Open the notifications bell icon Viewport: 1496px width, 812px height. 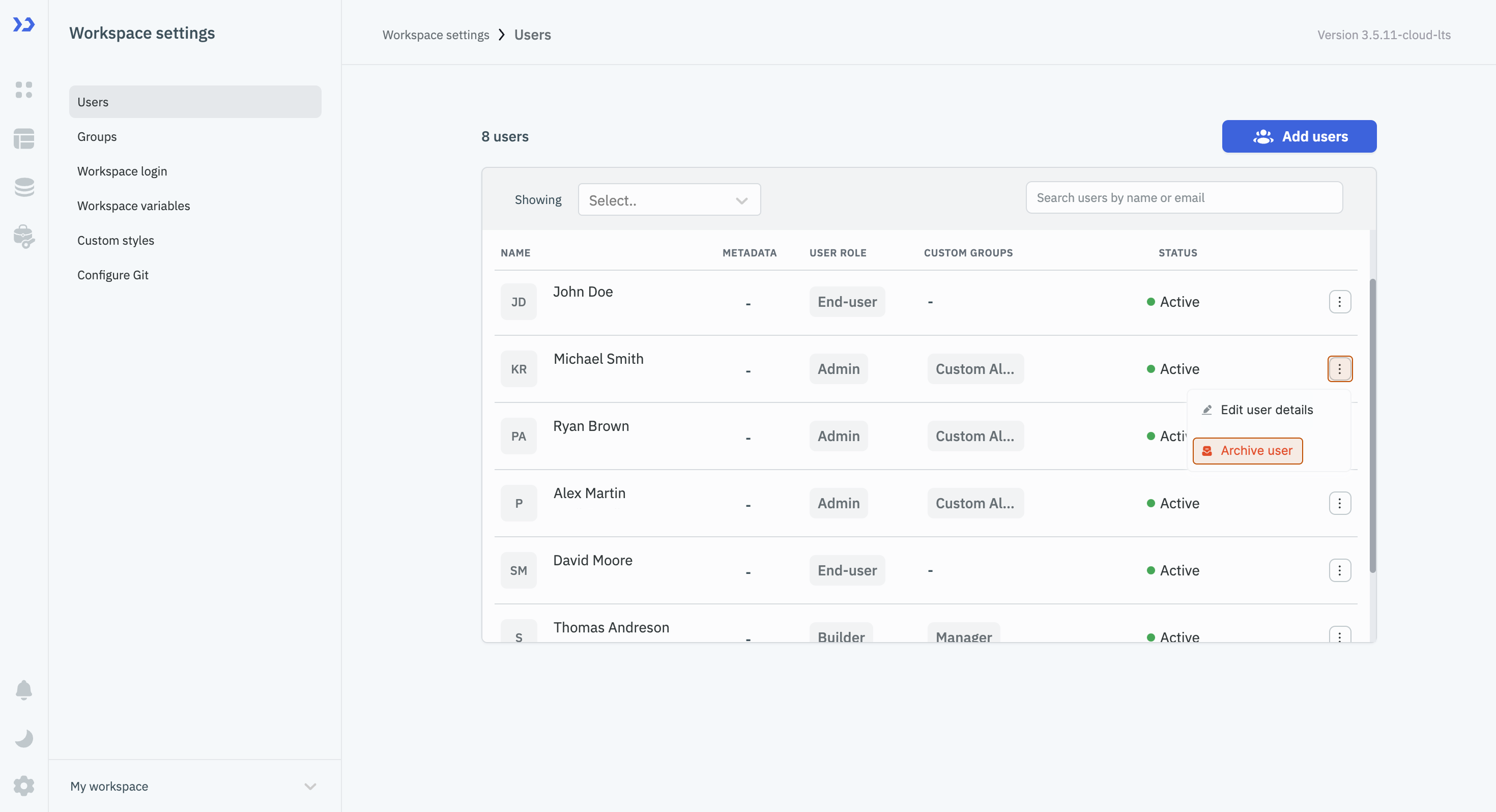pyautogui.click(x=24, y=689)
